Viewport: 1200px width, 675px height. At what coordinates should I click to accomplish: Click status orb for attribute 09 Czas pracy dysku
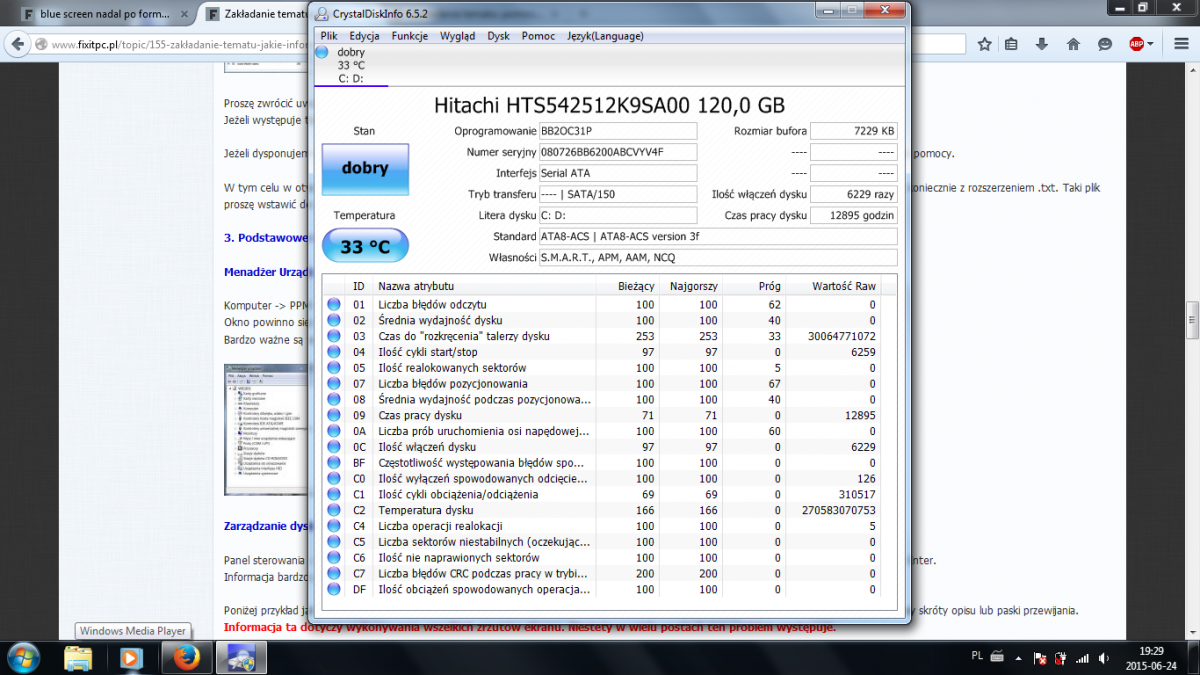point(333,415)
